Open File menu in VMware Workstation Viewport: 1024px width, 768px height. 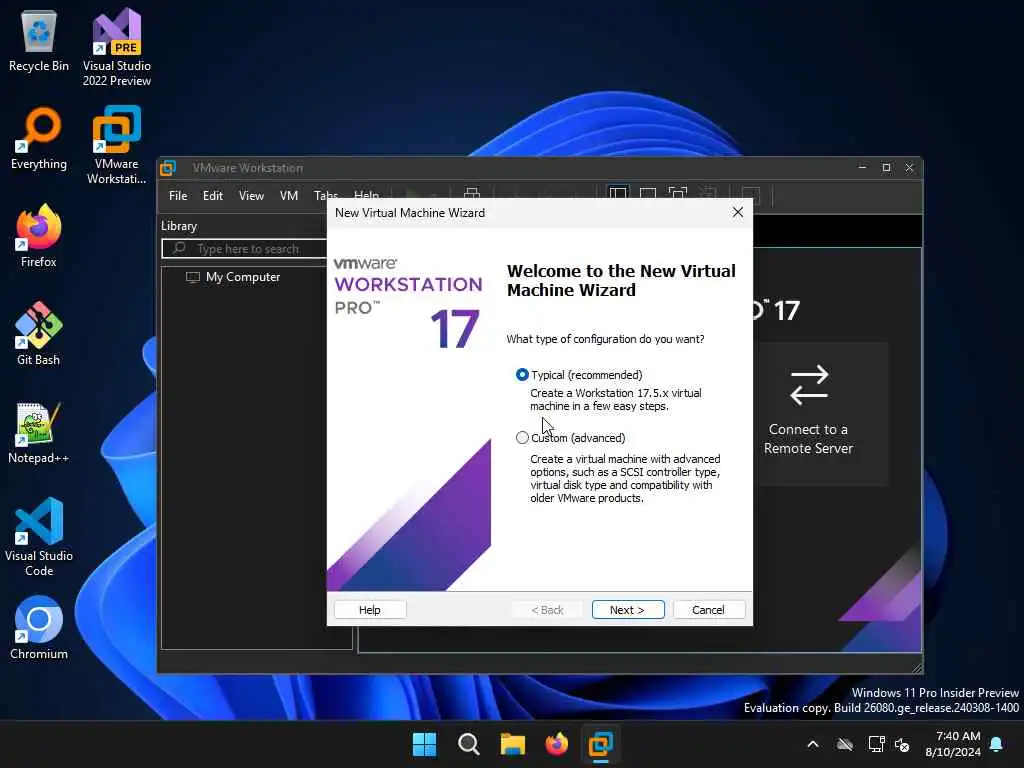click(x=178, y=196)
